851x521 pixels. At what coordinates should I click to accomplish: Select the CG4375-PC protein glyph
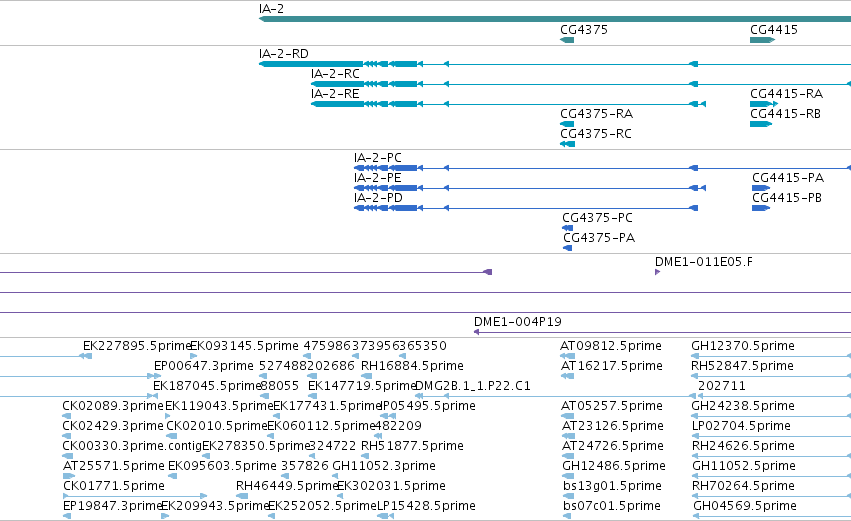[x=568, y=228]
